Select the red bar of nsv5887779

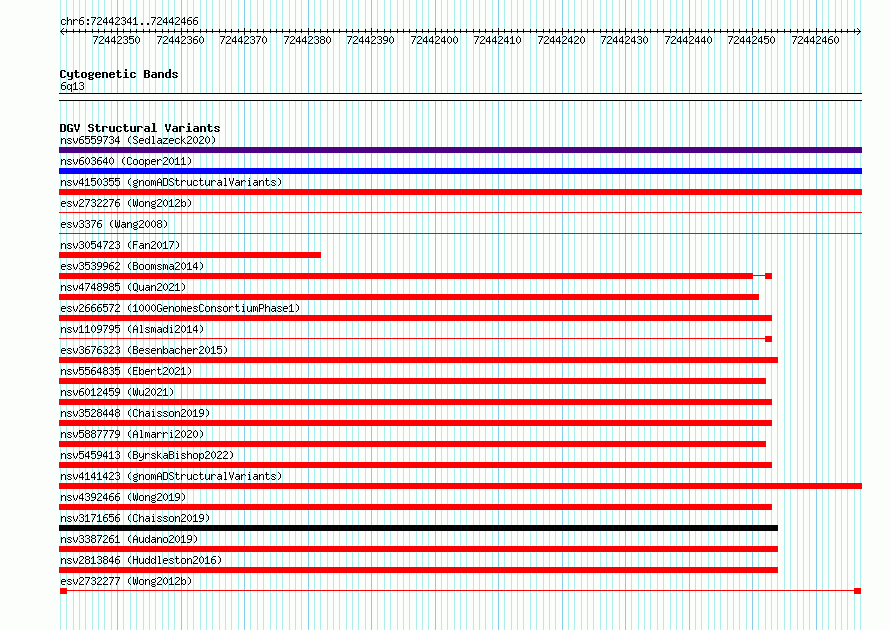coord(413,444)
